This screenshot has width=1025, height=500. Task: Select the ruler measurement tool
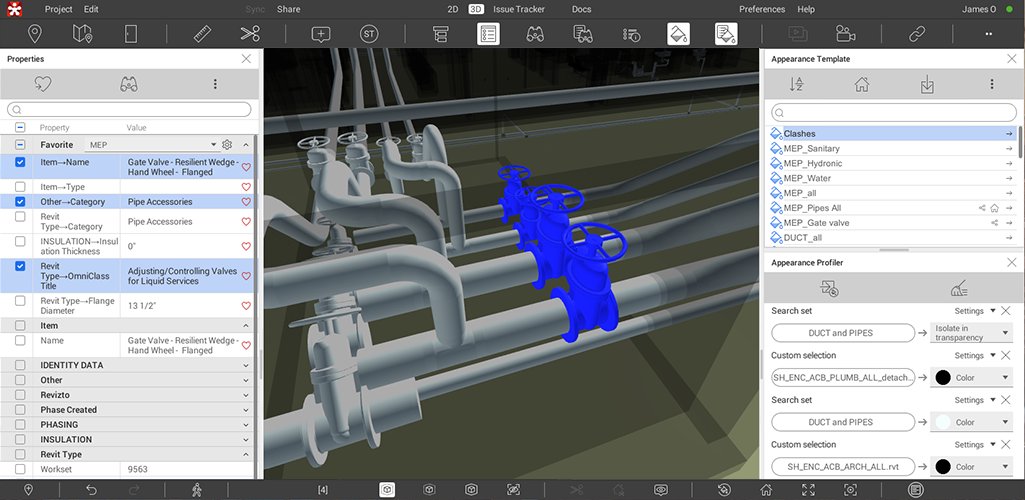click(x=203, y=33)
